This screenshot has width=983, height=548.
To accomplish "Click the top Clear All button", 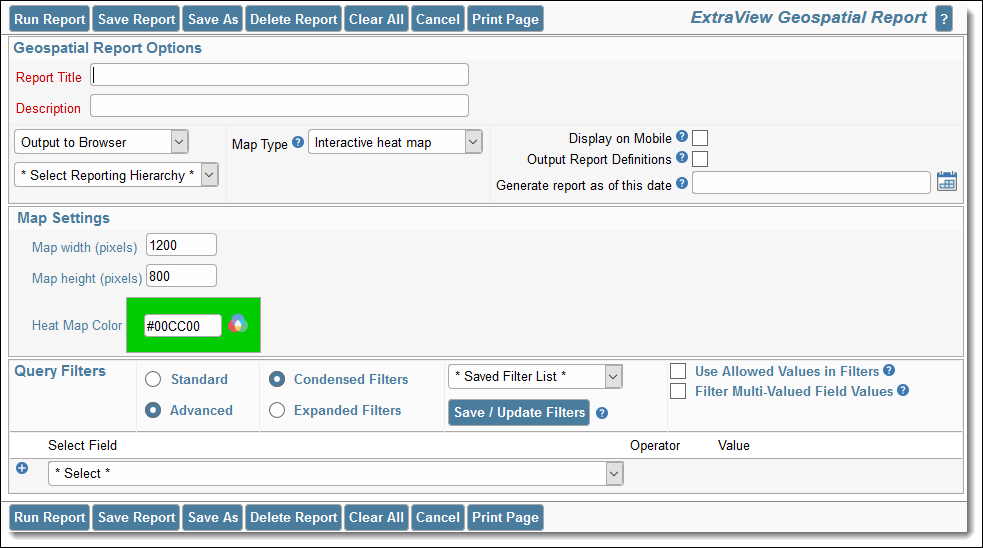I will click(376, 19).
